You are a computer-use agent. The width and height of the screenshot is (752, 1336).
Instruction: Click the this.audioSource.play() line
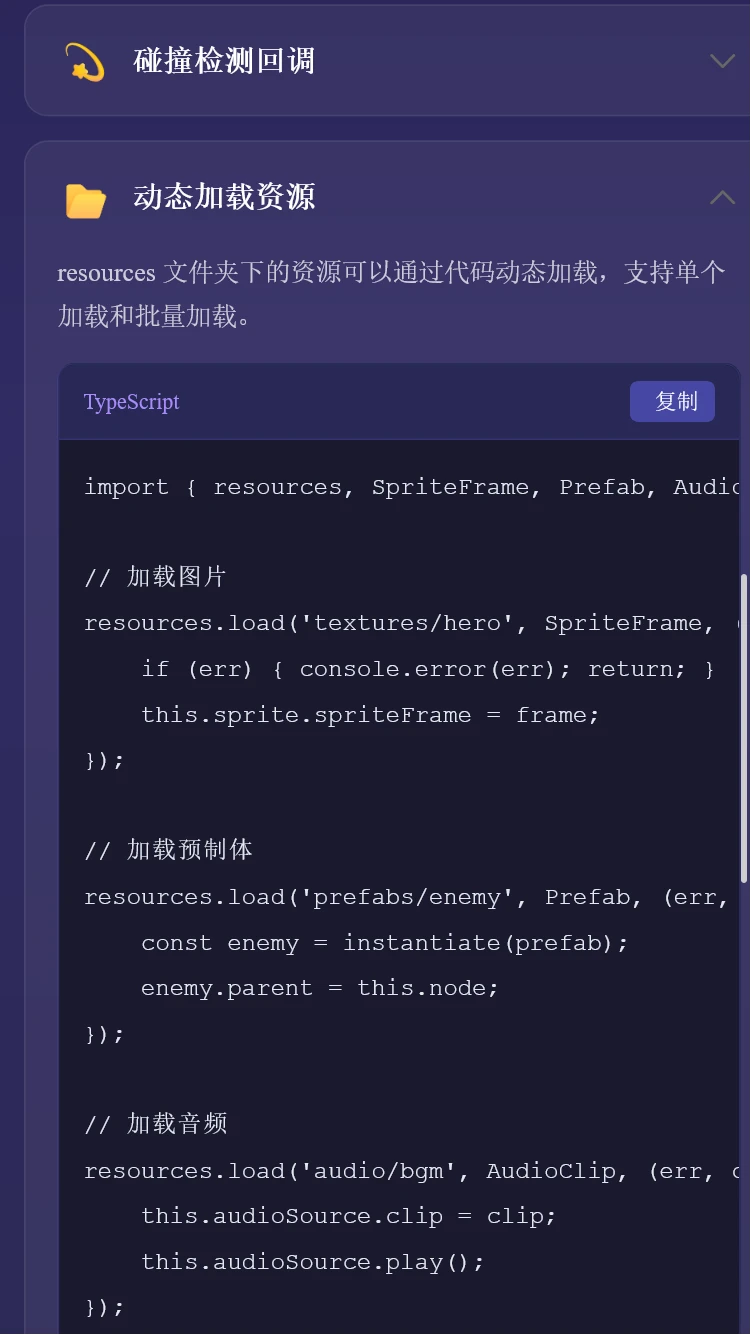pyautogui.click(x=313, y=1261)
